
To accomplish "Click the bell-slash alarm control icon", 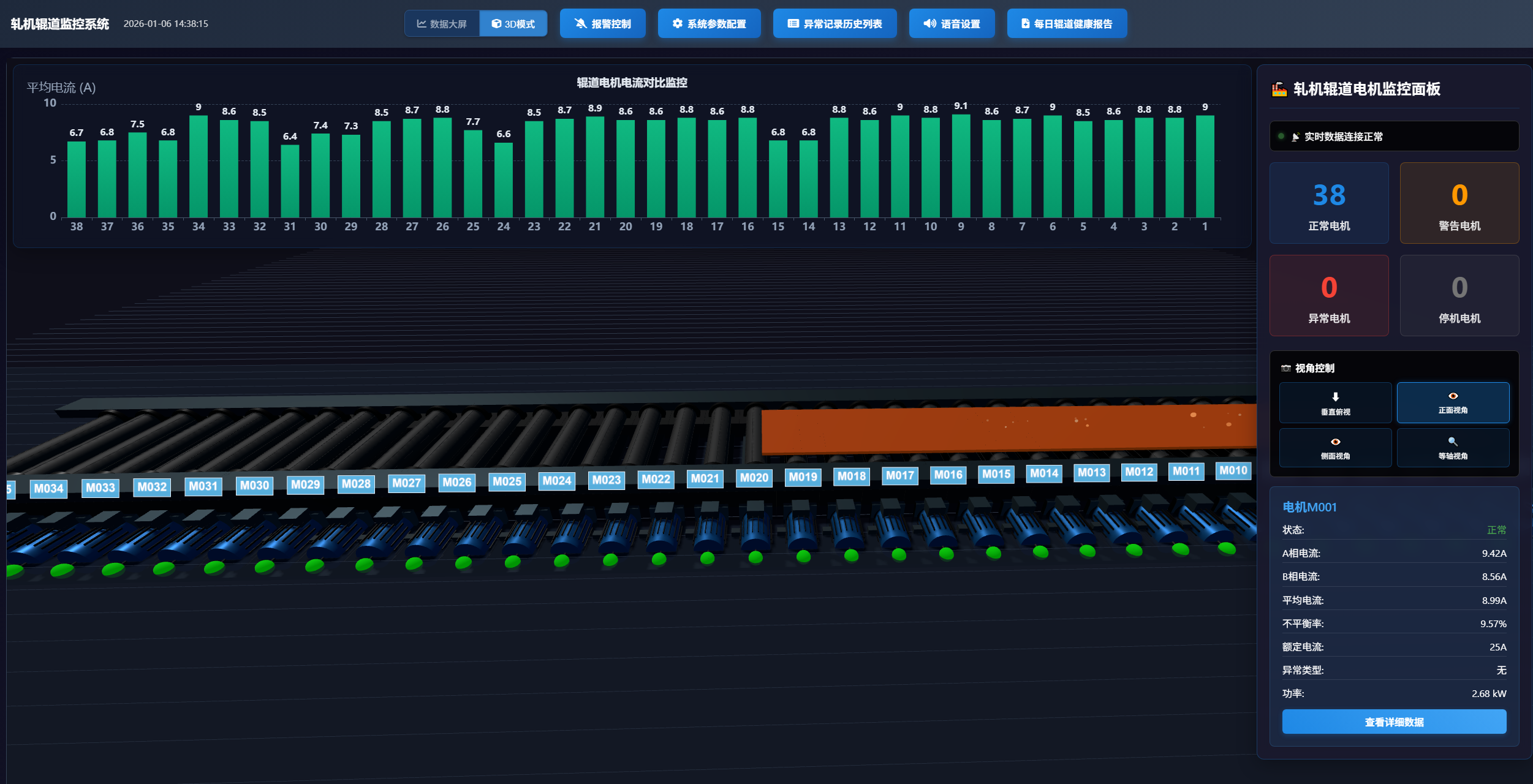I will (x=580, y=23).
